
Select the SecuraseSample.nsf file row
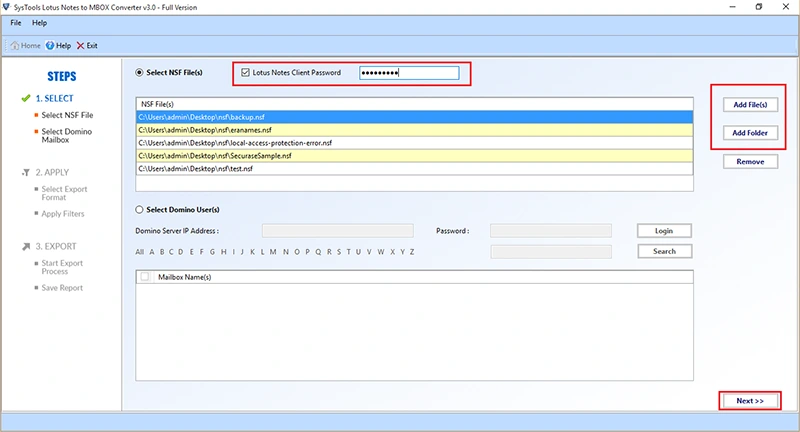tap(414, 156)
